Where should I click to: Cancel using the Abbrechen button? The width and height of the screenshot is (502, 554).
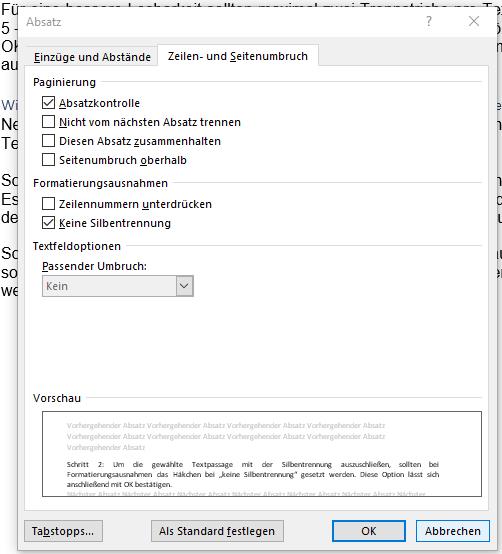pos(453,531)
